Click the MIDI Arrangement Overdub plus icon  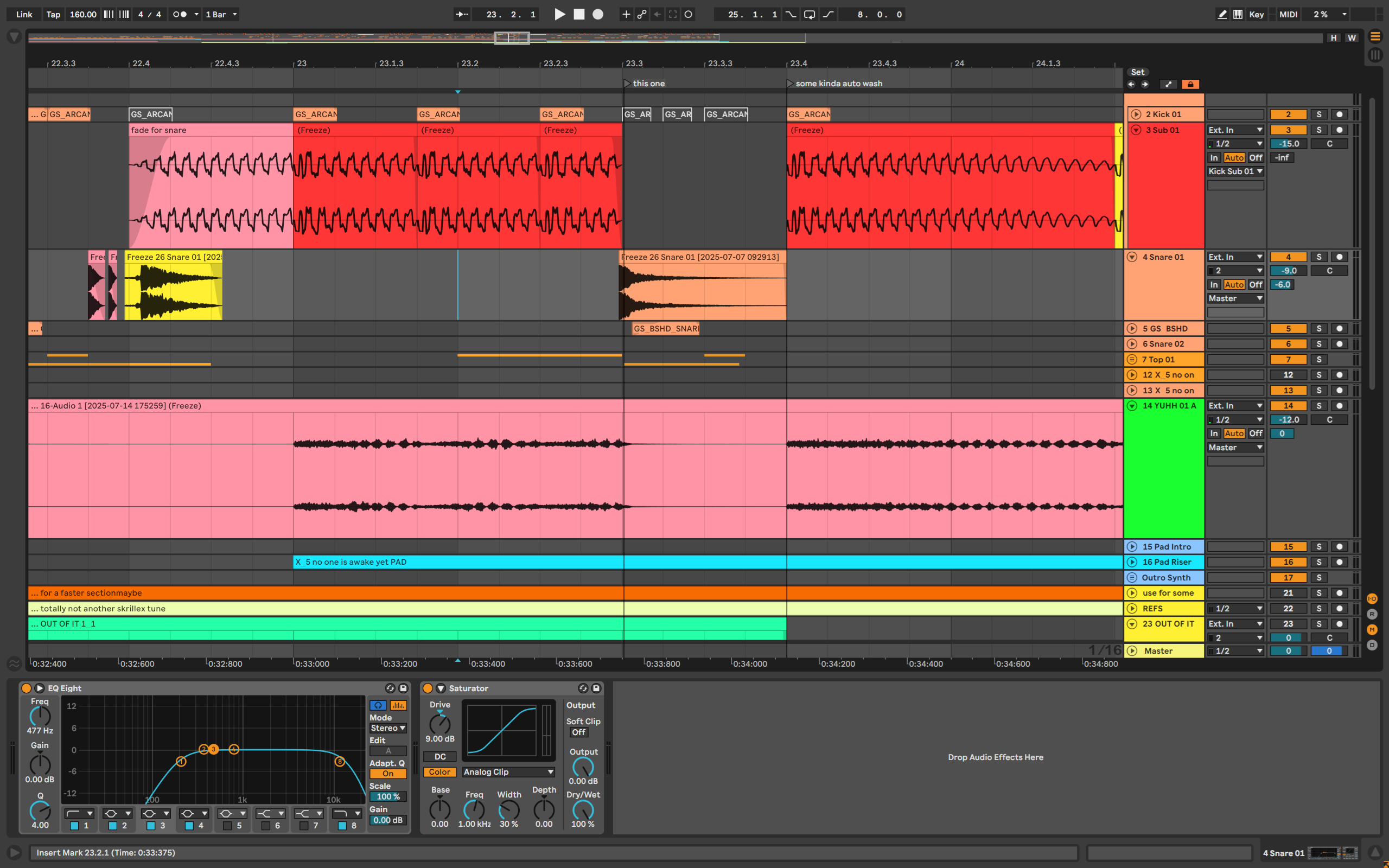coord(626,14)
